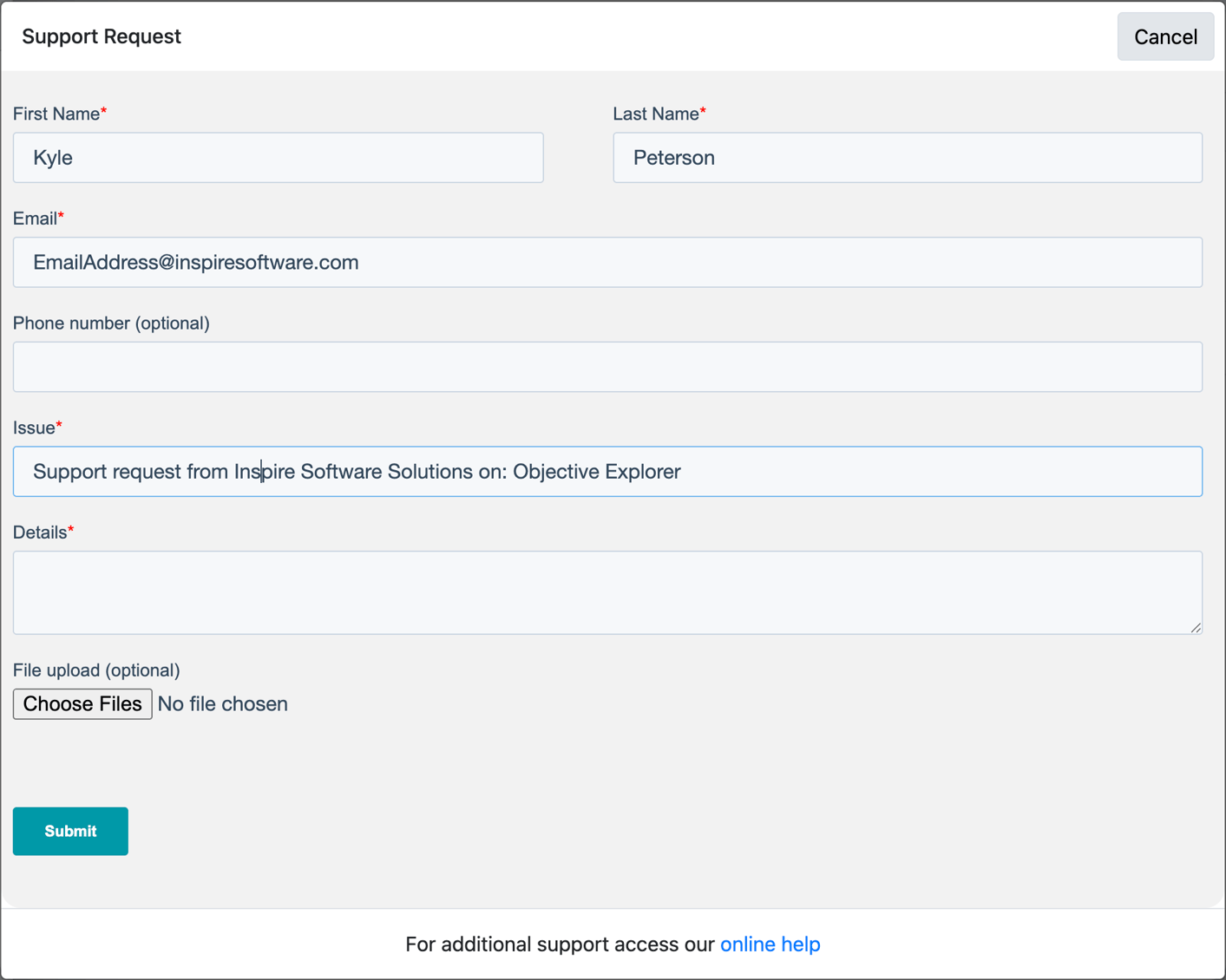Place cursor in the Issue field

coord(607,472)
